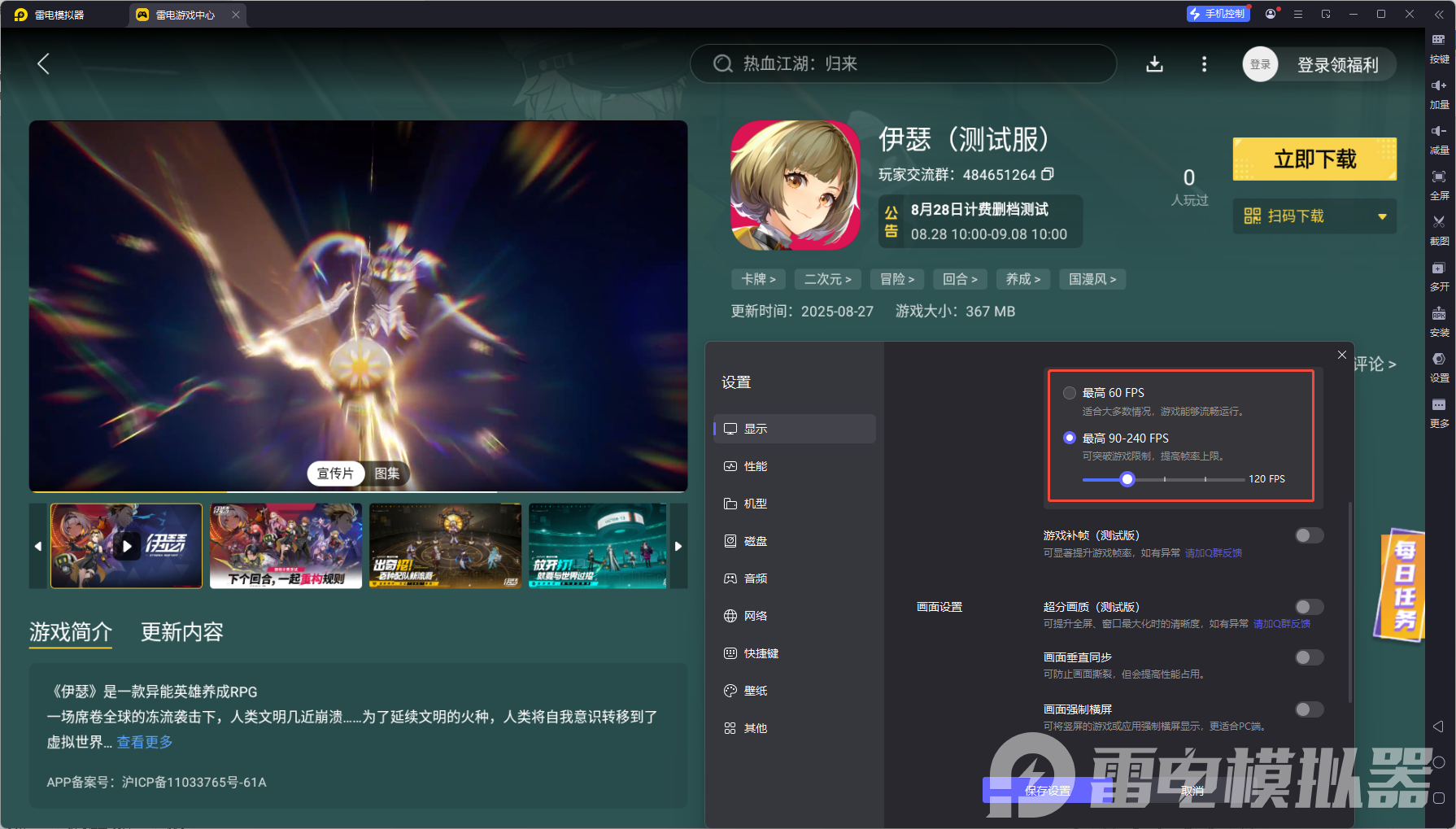Open the 冒险 tag category
Screen dimensions: 1456x829
pyautogui.click(x=897, y=279)
